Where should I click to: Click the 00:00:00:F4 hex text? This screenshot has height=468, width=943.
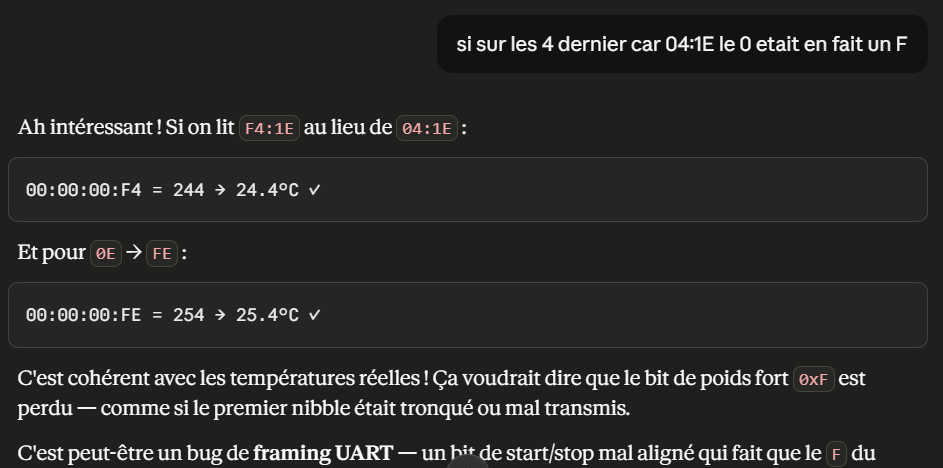(x=84, y=190)
